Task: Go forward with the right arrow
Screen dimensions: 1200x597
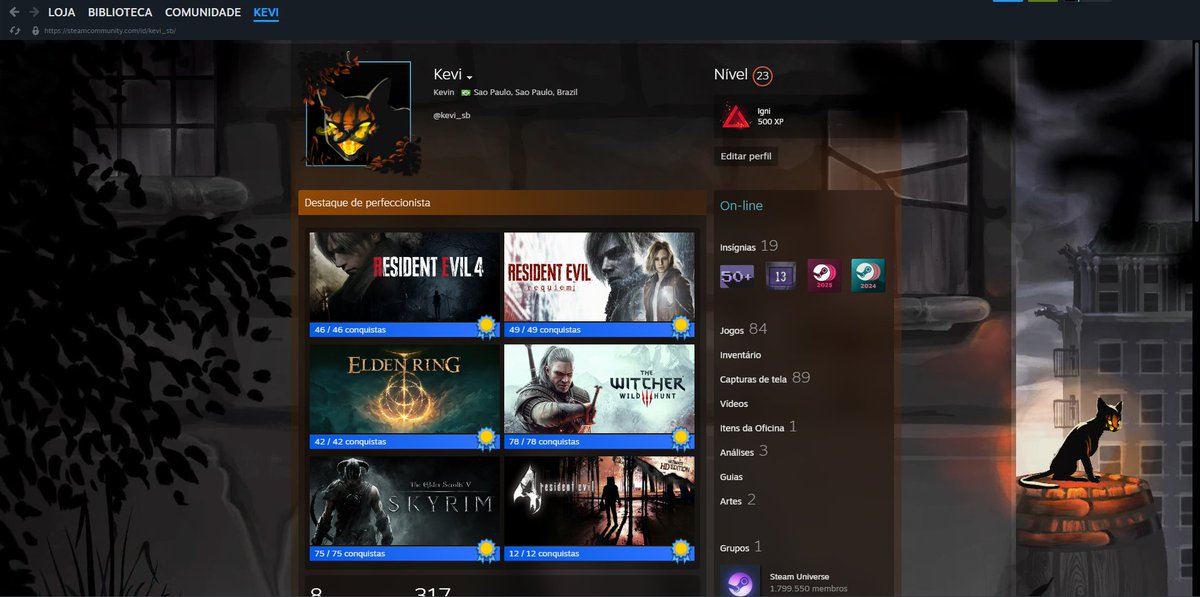Action: [x=35, y=12]
